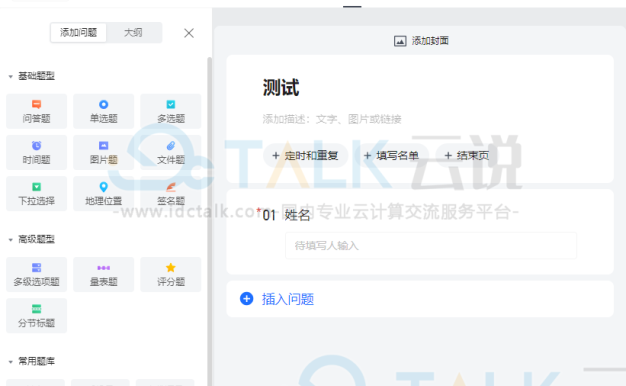Add a 评分题 rating question

click(x=170, y=275)
